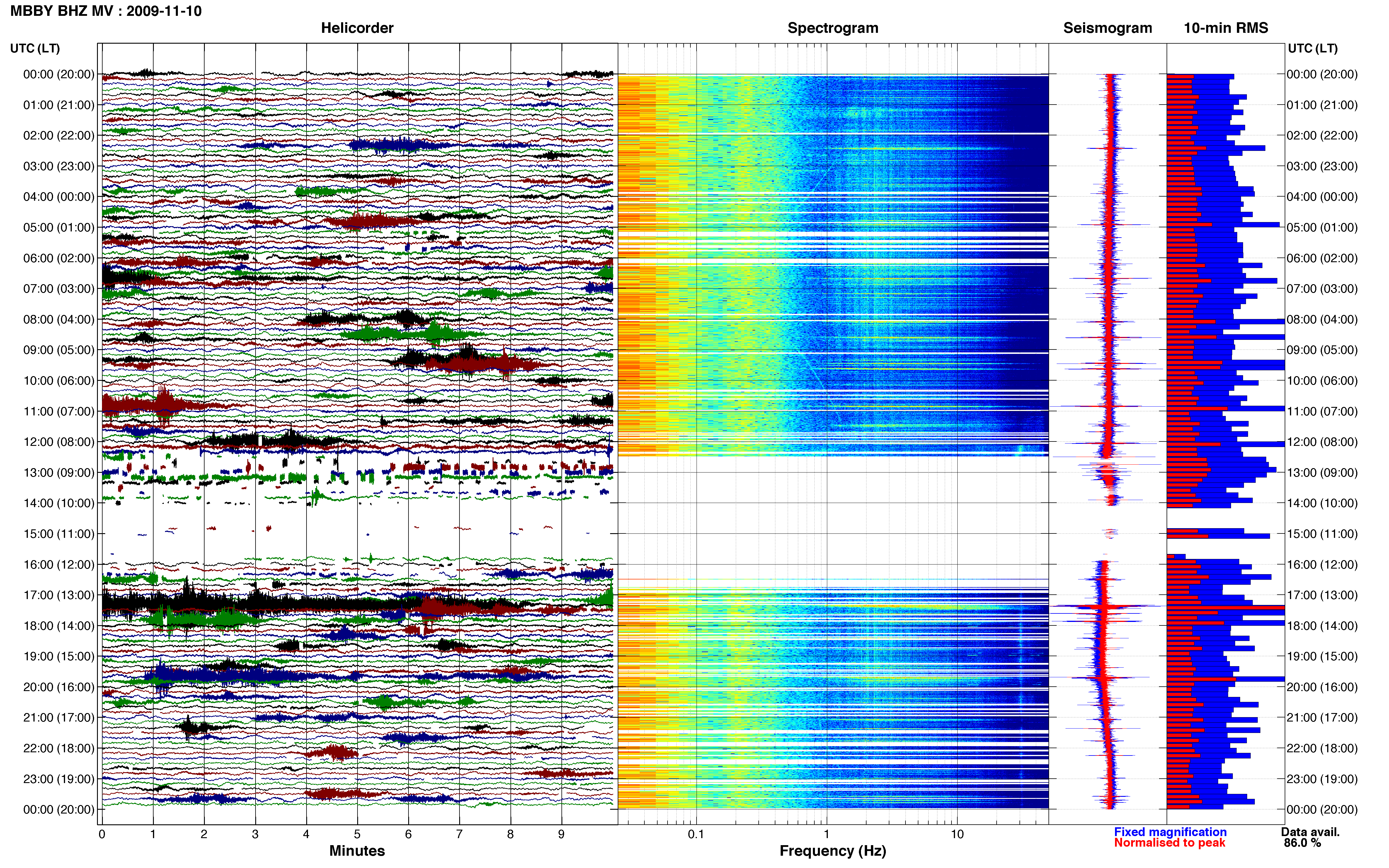Select '20:00 (16:00)' on the left time axis

pos(59,687)
